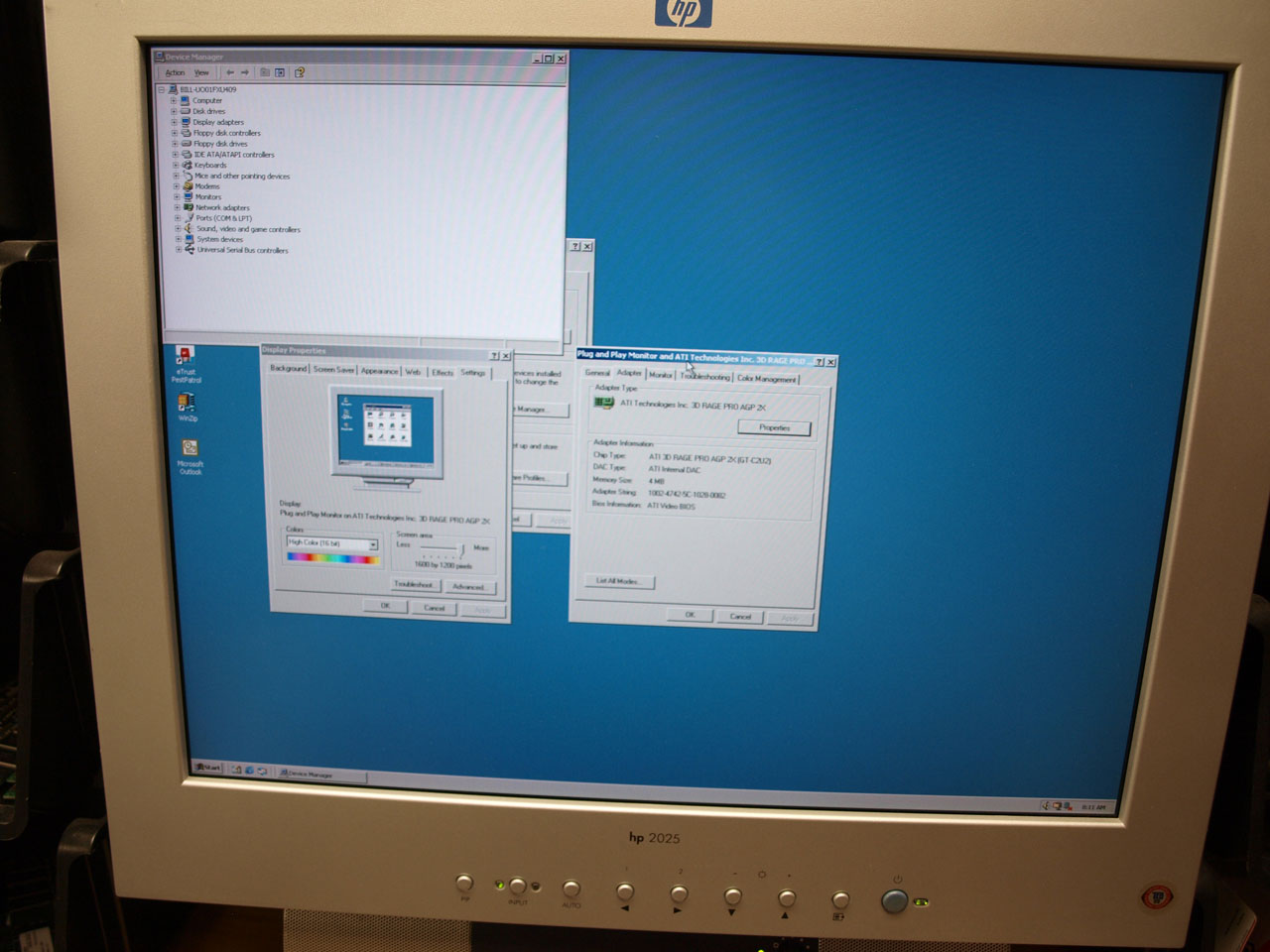Expand the Ports (COM & LPT) node

(178, 218)
